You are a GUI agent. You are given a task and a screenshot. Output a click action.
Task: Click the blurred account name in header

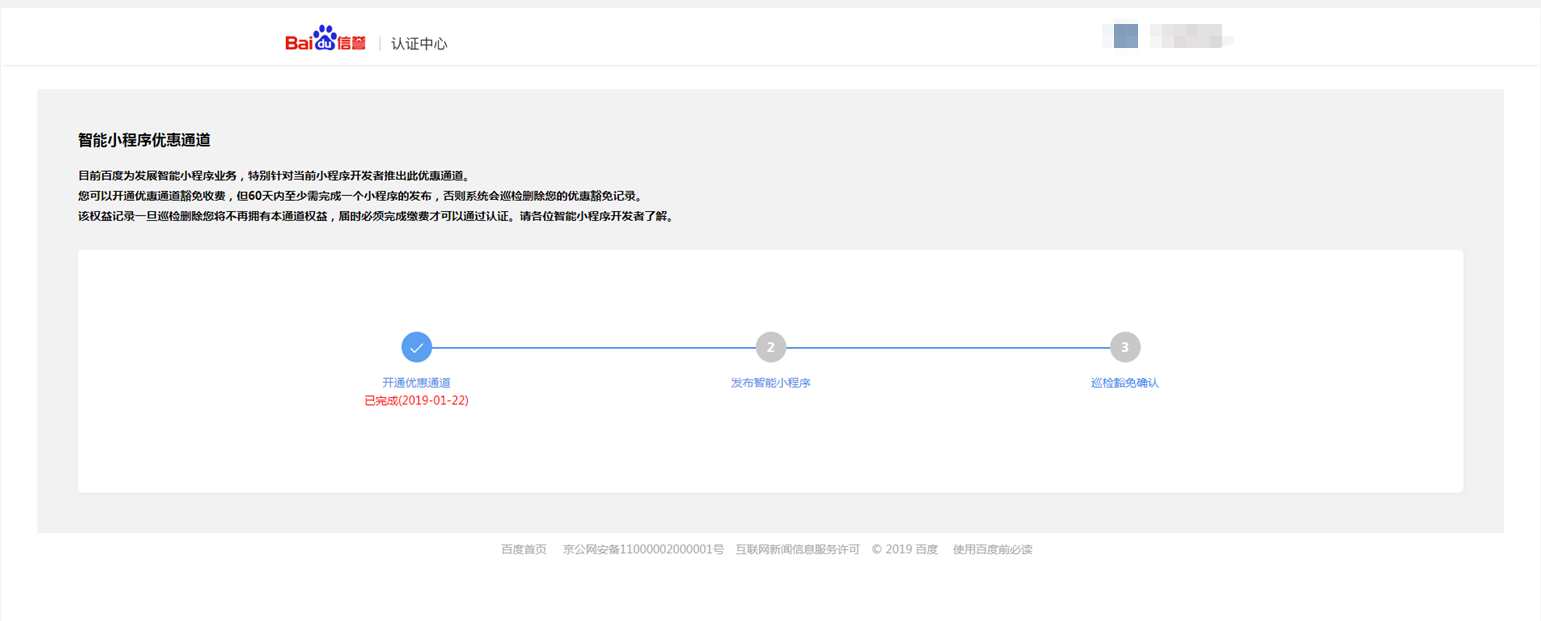point(1192,38)
